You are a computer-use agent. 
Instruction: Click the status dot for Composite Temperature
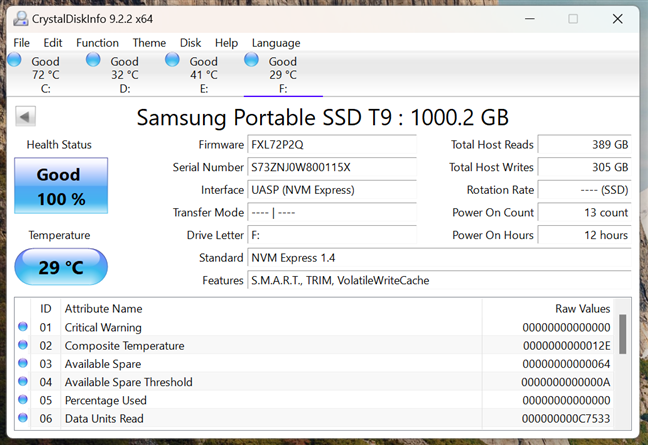23,345
